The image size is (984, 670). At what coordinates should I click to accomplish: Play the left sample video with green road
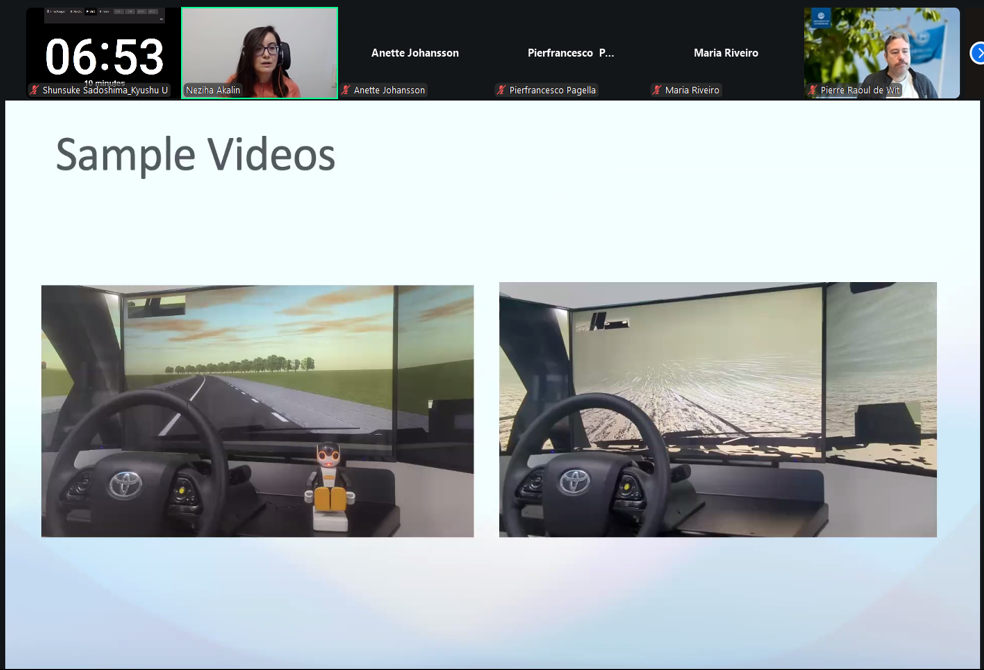click(257, 411)
